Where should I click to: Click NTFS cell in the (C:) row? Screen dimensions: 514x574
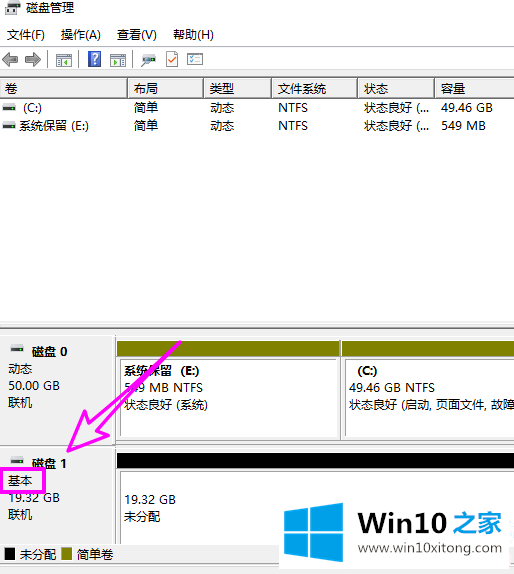point(293,108)
